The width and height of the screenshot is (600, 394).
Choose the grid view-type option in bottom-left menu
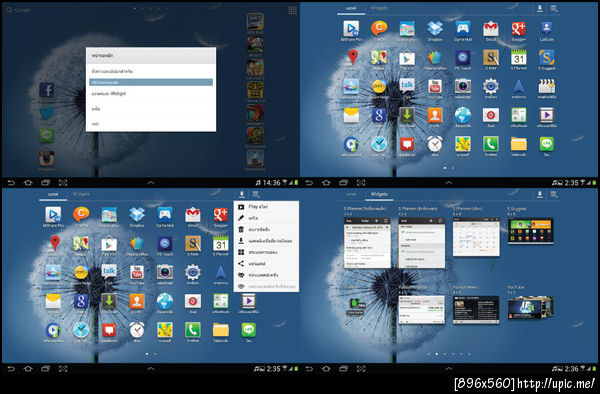pos(266,252)
